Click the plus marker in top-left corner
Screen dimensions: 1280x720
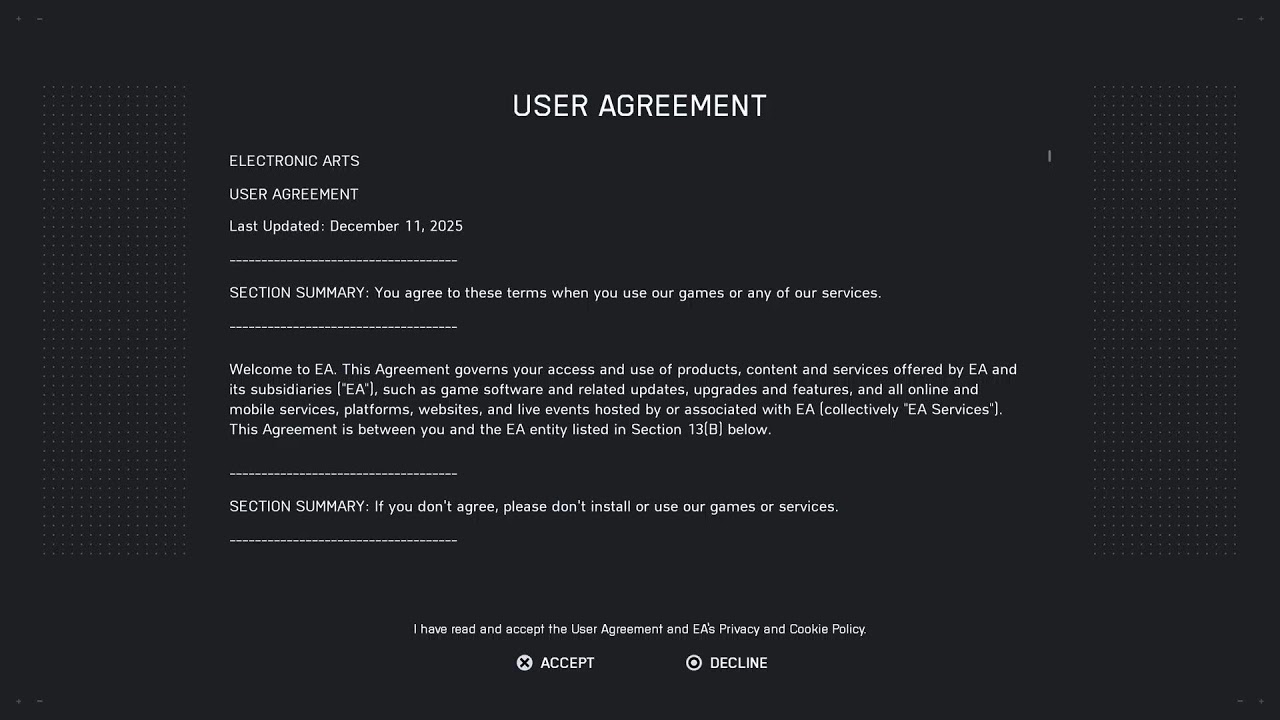[19, 18]
